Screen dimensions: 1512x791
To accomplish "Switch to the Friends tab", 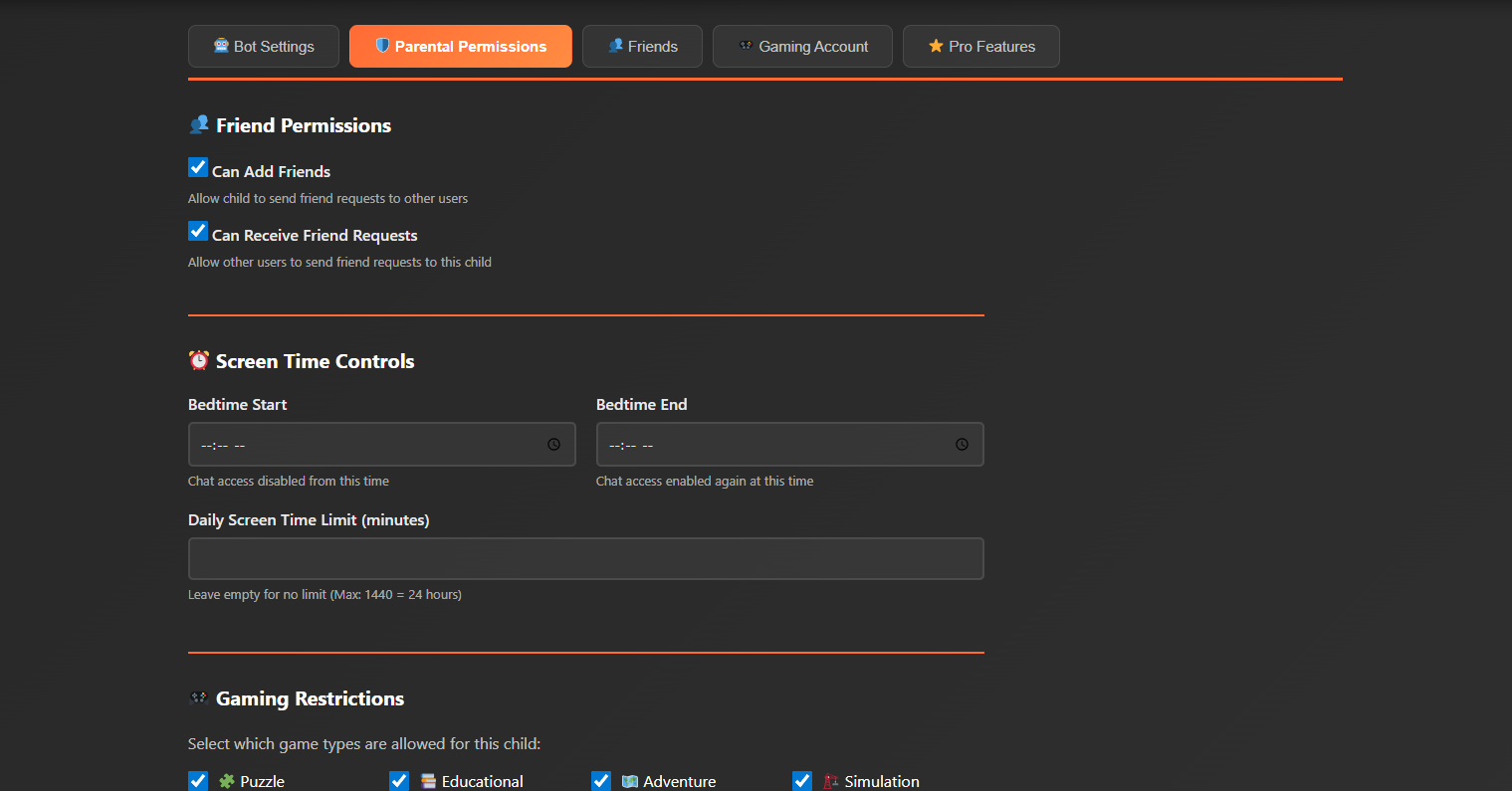I will click(642, 47).
